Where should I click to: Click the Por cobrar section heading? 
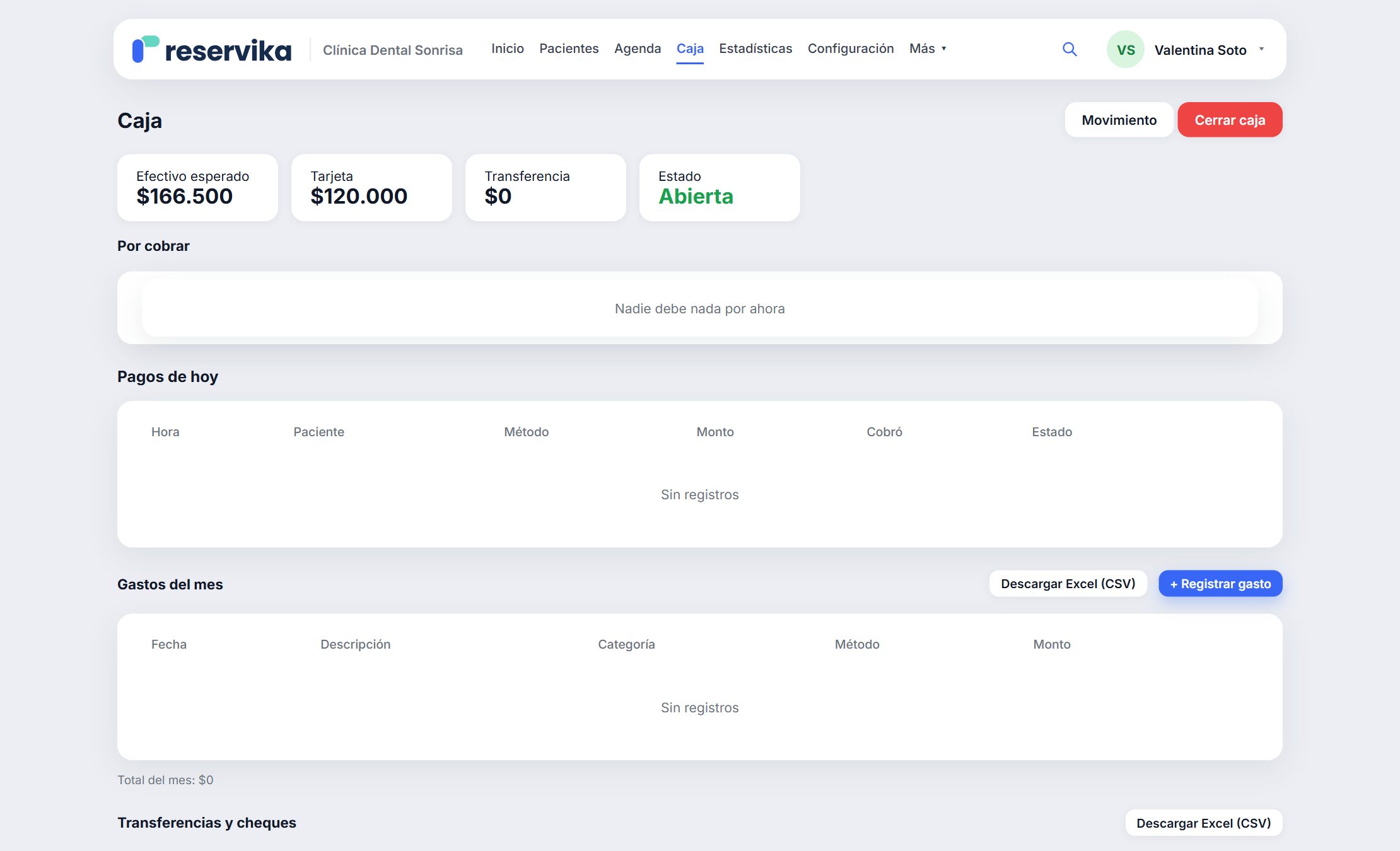[x=153, y=246]
